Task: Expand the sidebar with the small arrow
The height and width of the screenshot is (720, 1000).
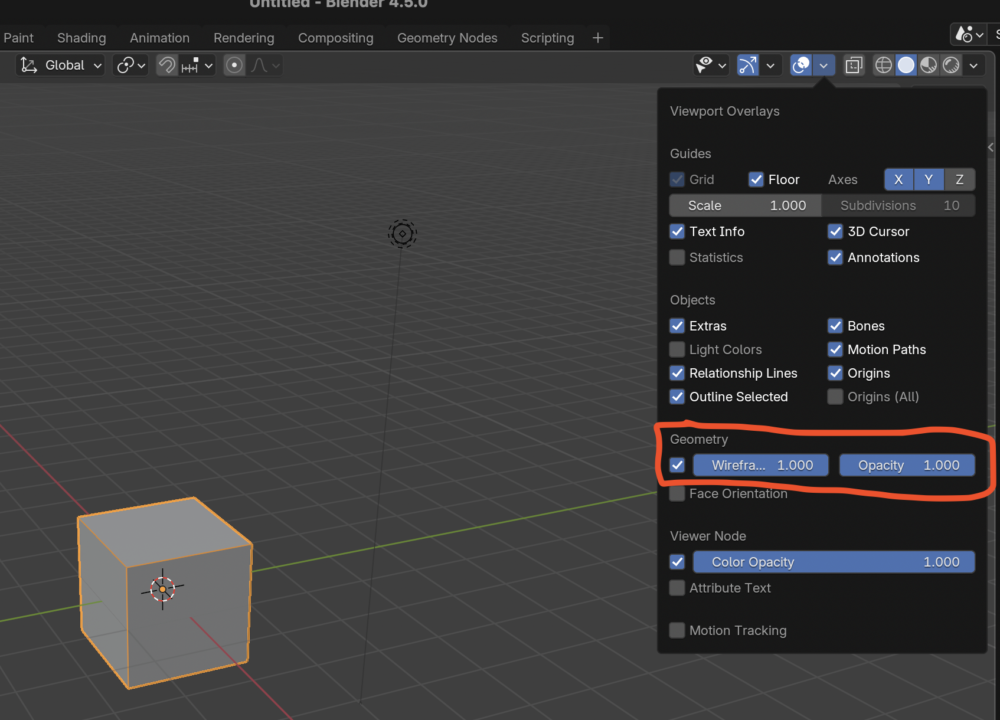Action: pyautogui.click(x=990, y=147)
